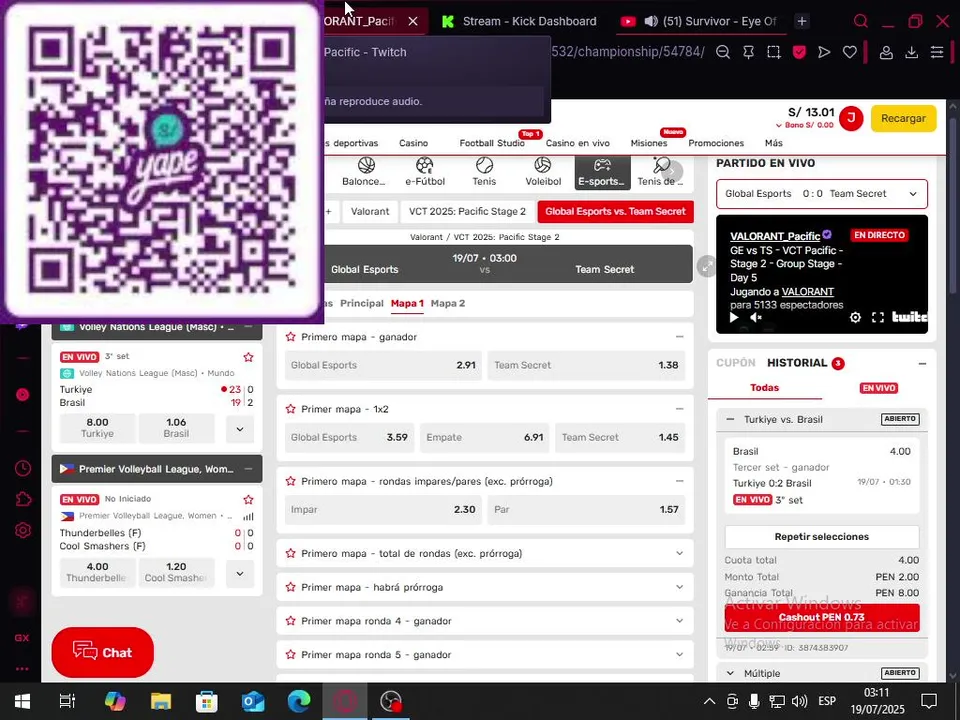Image resolution: width=960 pixels, height=720 pixels.
Task: Click the snapshot capture icon
Action: point(774,53)
